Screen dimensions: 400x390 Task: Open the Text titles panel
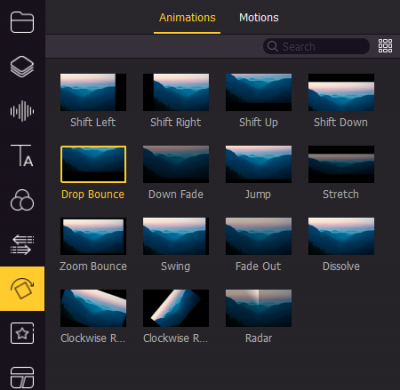(22, 155)
